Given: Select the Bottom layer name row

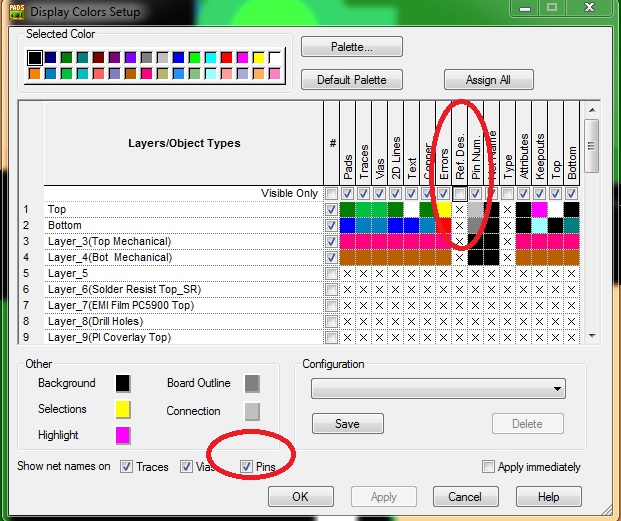Looking at the screenshot, I should pyautogui.click(x=183, y=225).
